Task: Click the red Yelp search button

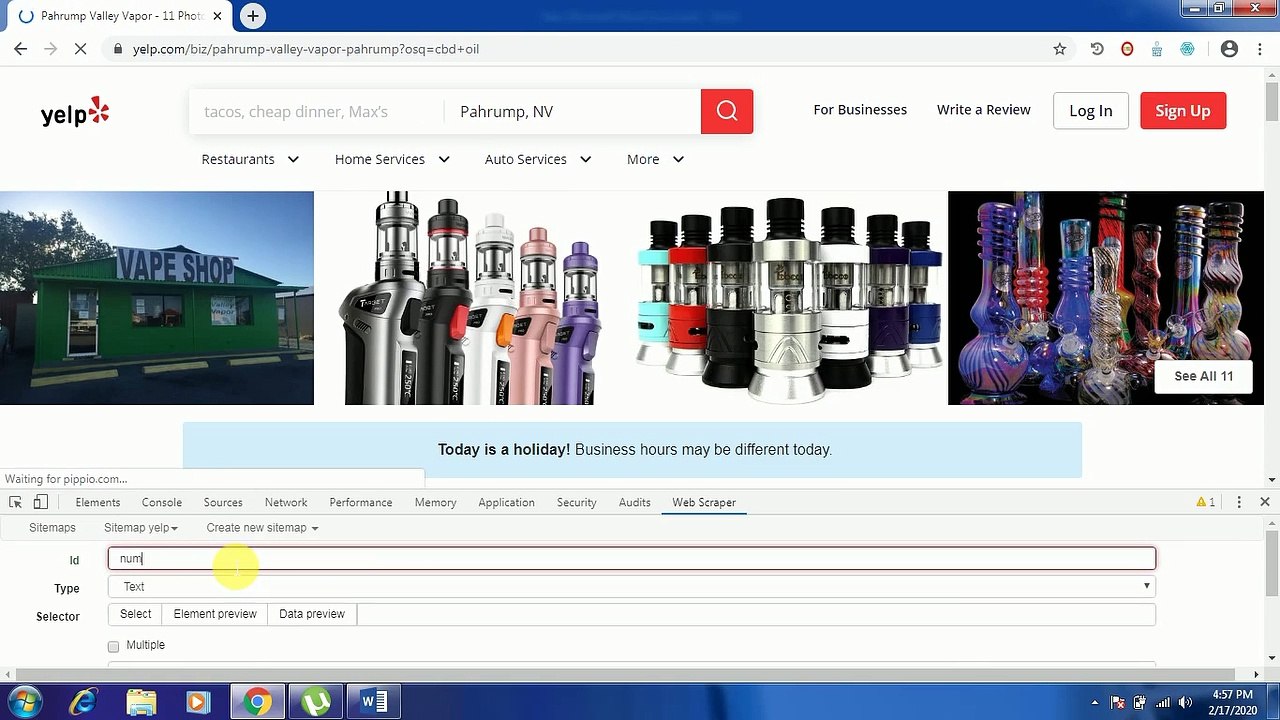Action: point(727,111)
